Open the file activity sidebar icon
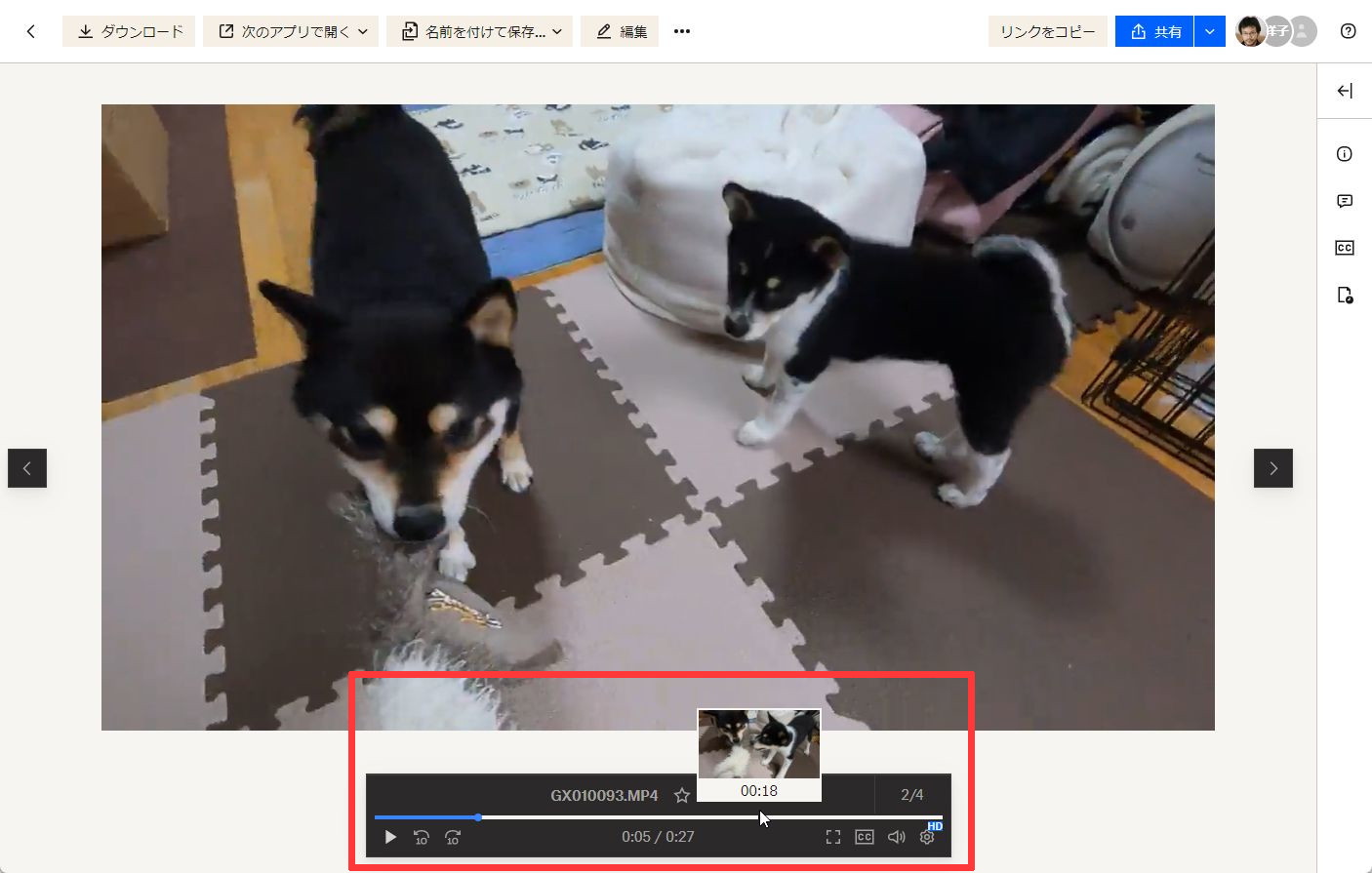 [1345, 295]
